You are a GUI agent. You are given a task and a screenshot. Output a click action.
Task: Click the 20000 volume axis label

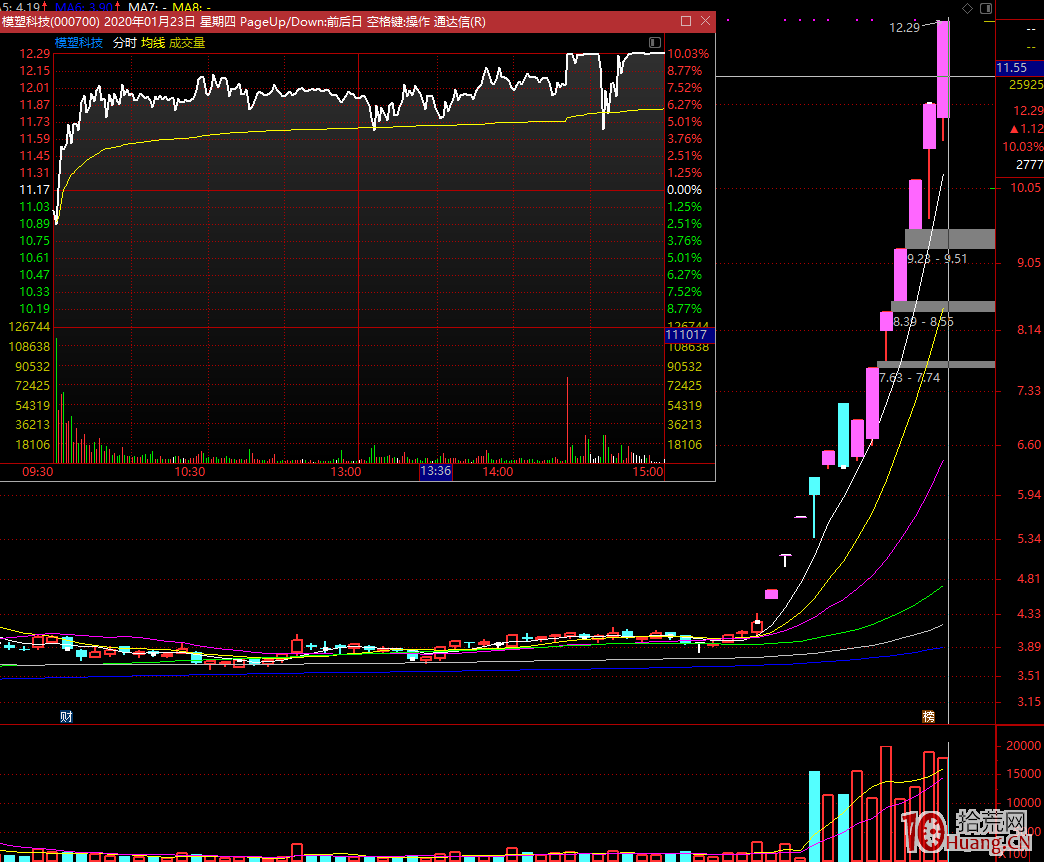pyautogui.click(x=1023, y=746)
